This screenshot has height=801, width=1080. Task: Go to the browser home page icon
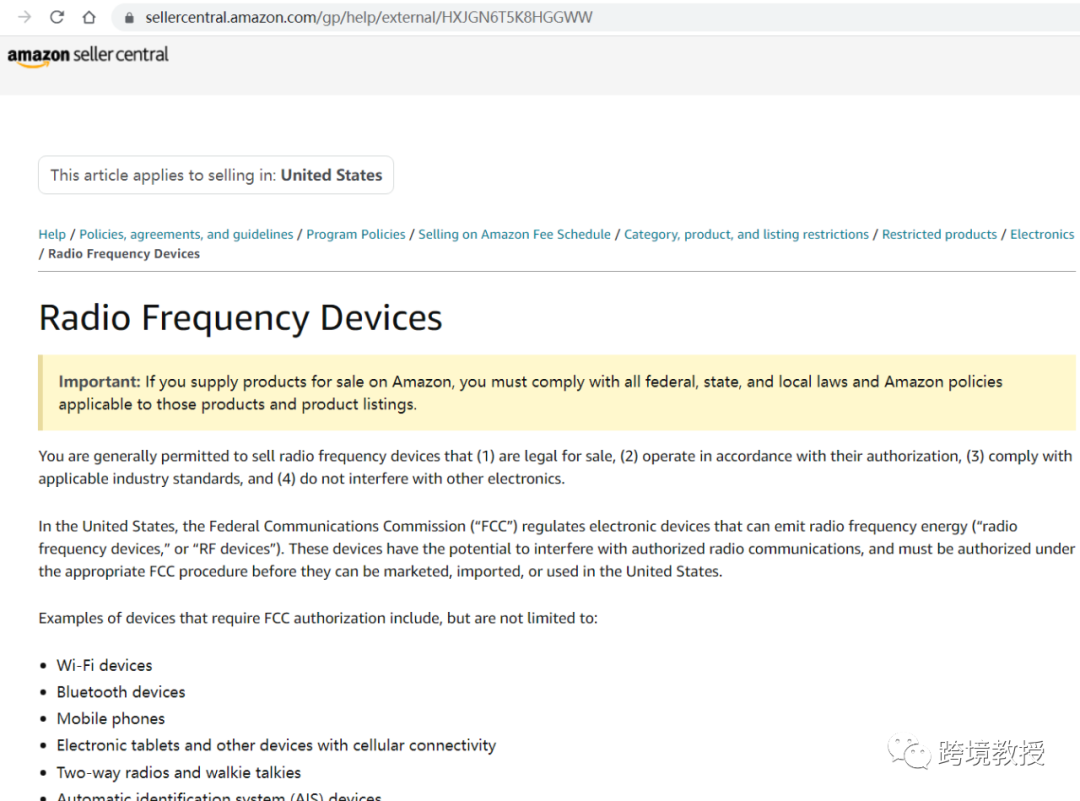pyautogui.click(x=89, y=17)
